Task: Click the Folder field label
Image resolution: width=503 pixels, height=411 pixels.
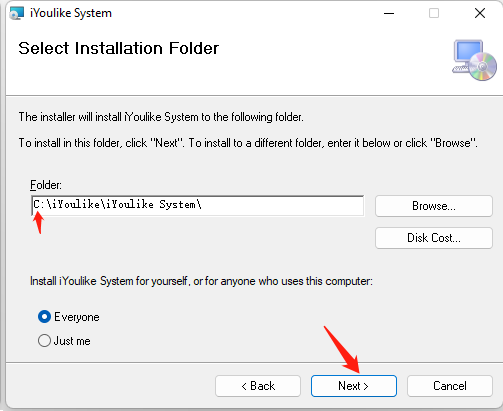Action: coord(46,185)
